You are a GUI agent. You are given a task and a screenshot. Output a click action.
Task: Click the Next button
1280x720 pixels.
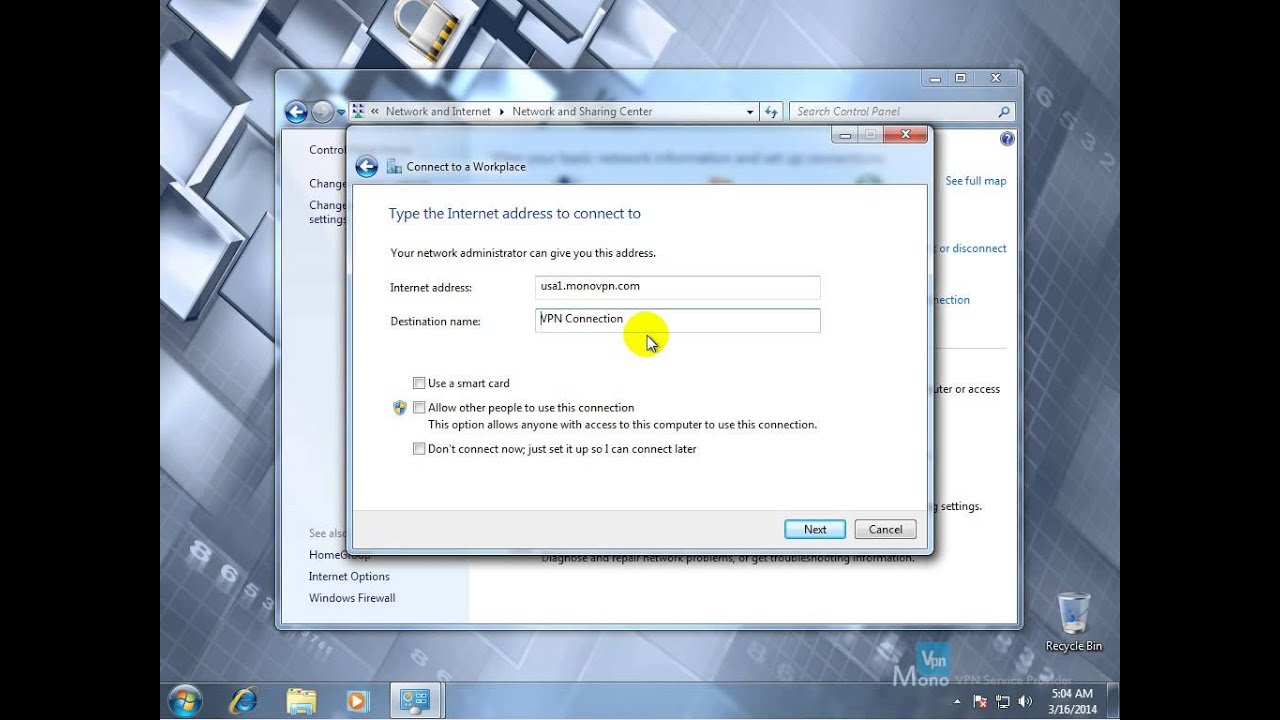(x=815, y=530)
